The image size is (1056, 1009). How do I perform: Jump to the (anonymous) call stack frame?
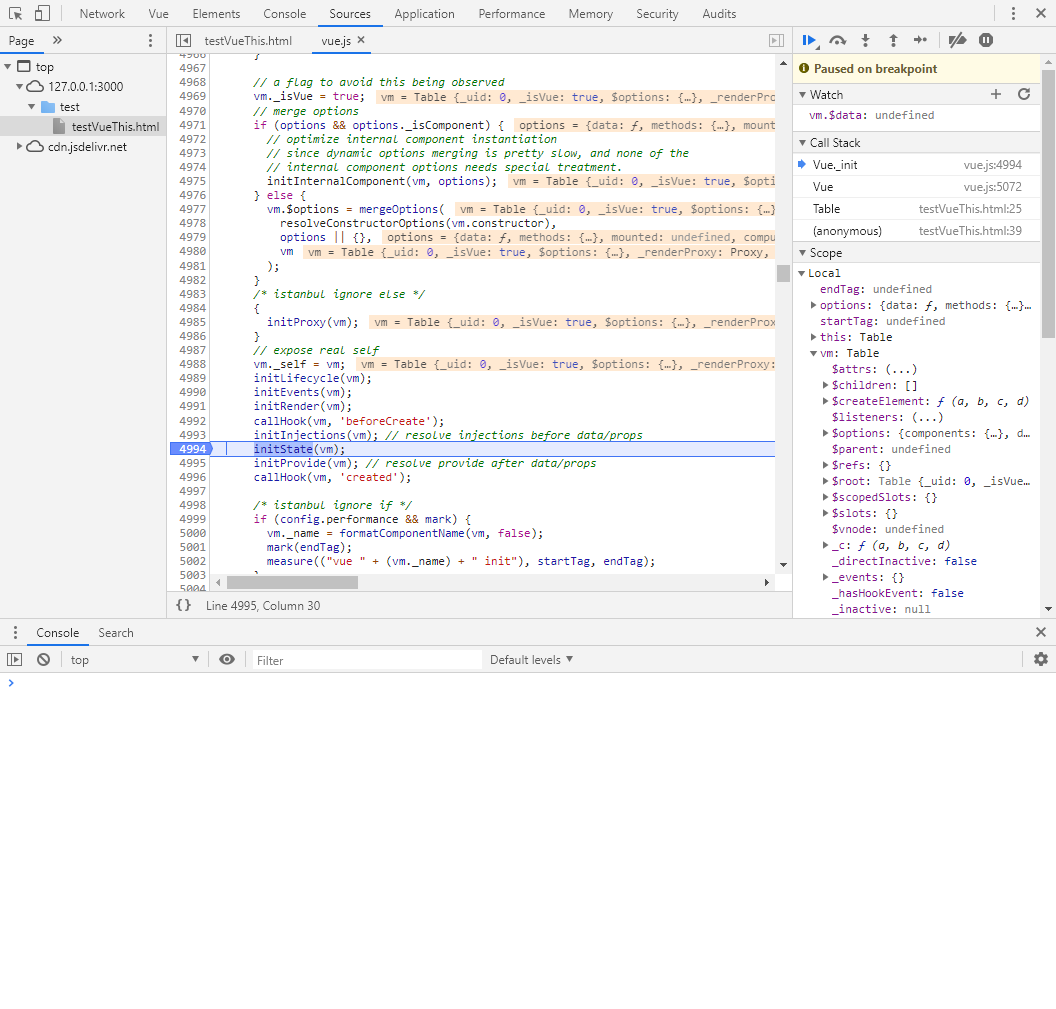pos(917,230)
